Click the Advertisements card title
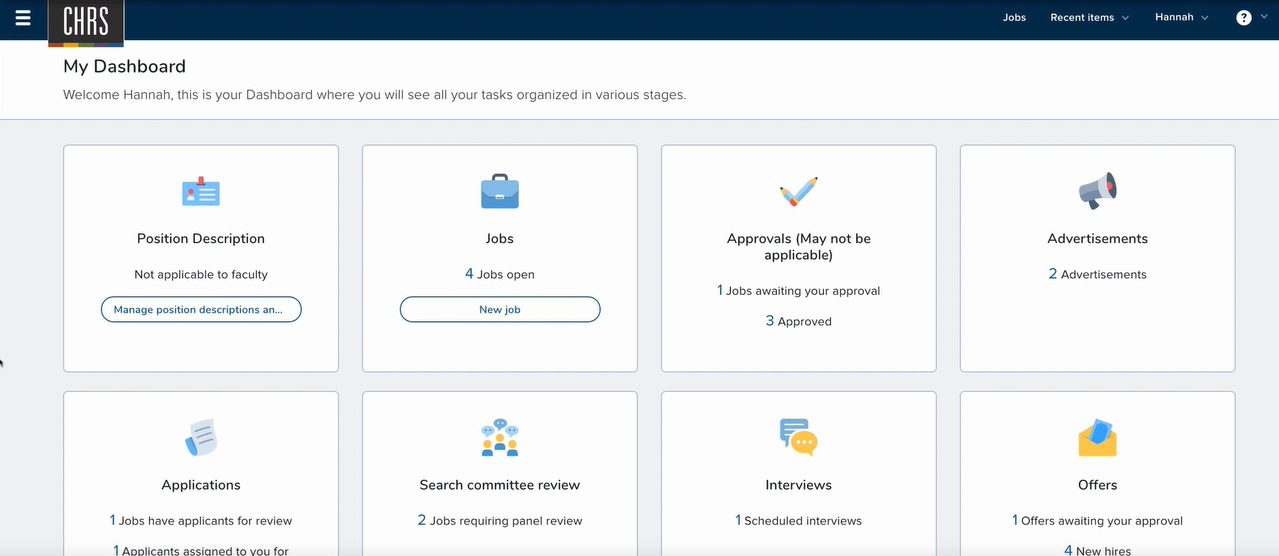The width and height of the screenshot is (1279, 556). (x=1097, y=239)
